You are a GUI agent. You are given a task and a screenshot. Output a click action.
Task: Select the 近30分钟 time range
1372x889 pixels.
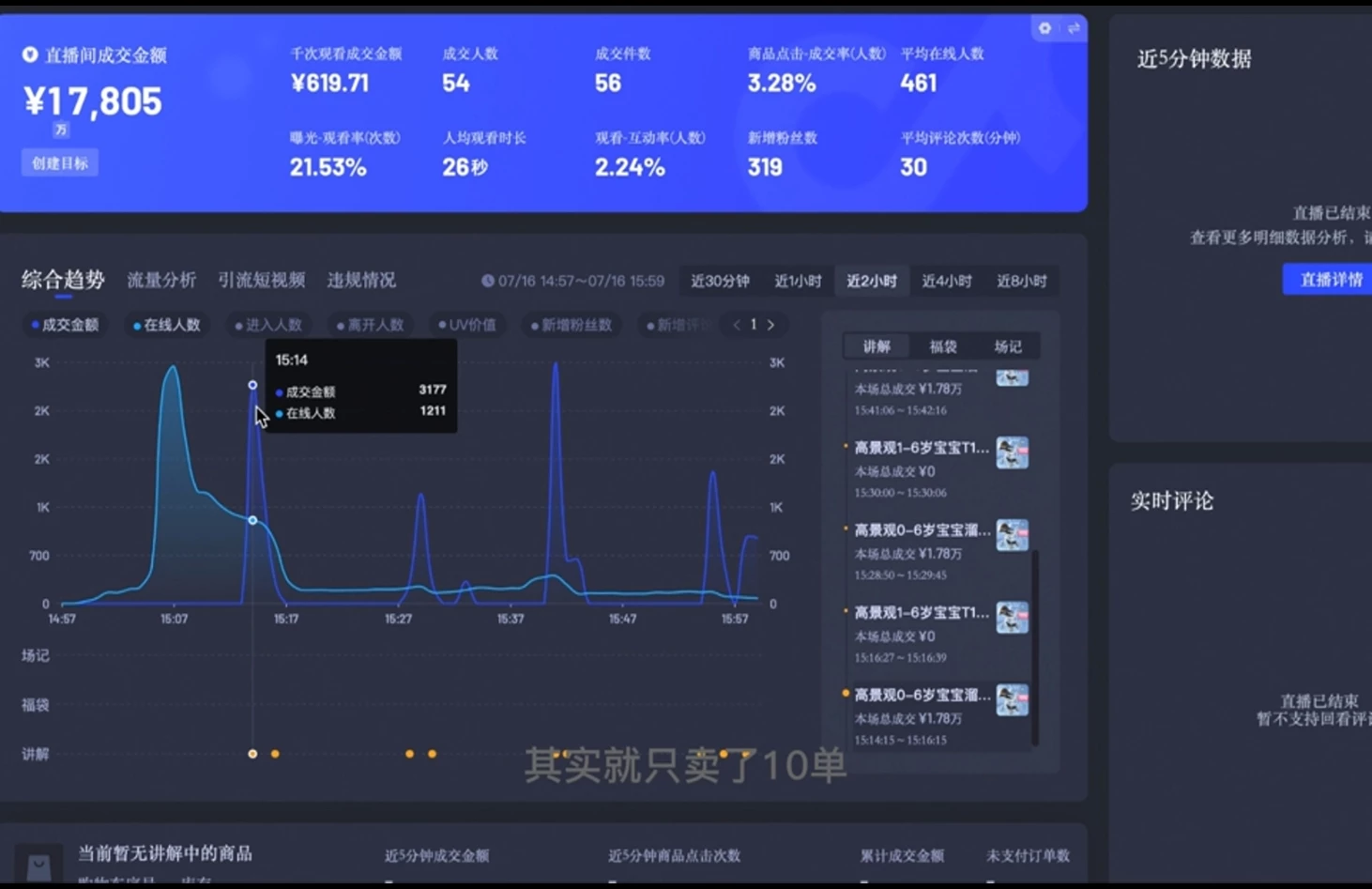pyautogui.click(x=720, y=280)
